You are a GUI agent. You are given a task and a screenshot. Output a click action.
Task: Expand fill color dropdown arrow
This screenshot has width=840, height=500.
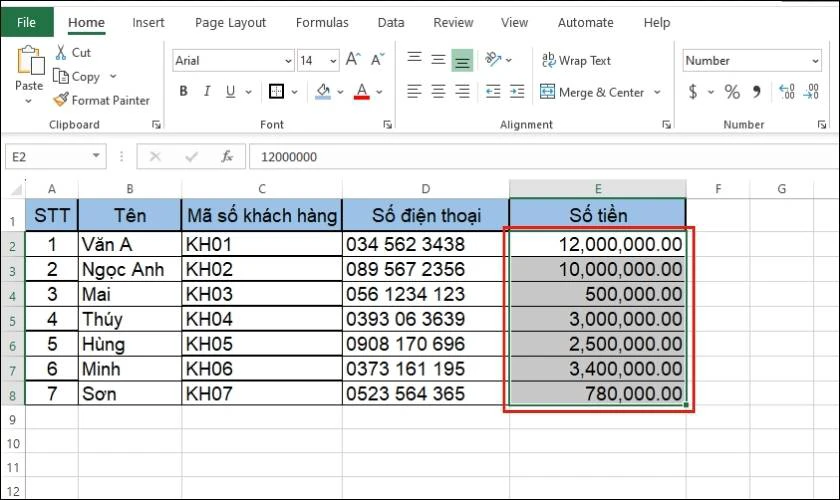pyautogui.click(x=340, y=92)
